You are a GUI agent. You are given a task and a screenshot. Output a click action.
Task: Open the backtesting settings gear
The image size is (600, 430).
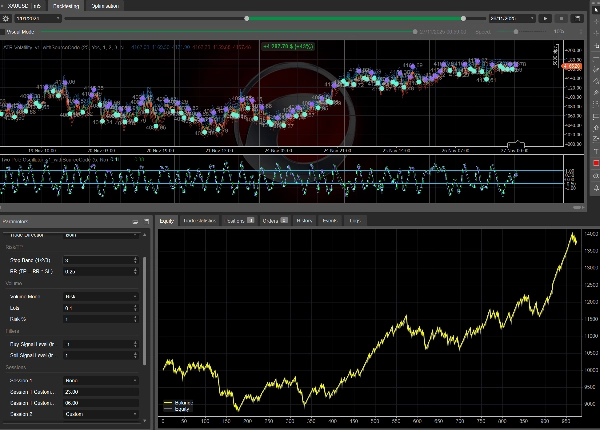coord(6,18)
